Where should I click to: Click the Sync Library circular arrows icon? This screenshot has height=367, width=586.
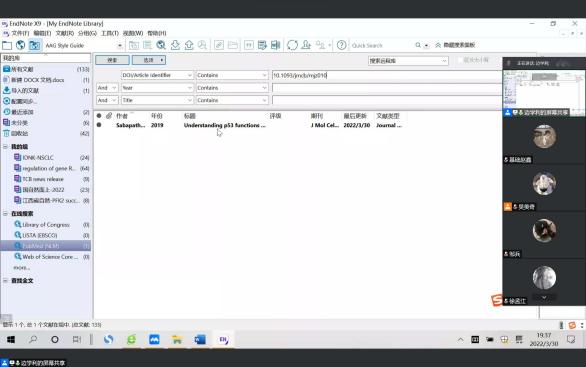[292, 45]
